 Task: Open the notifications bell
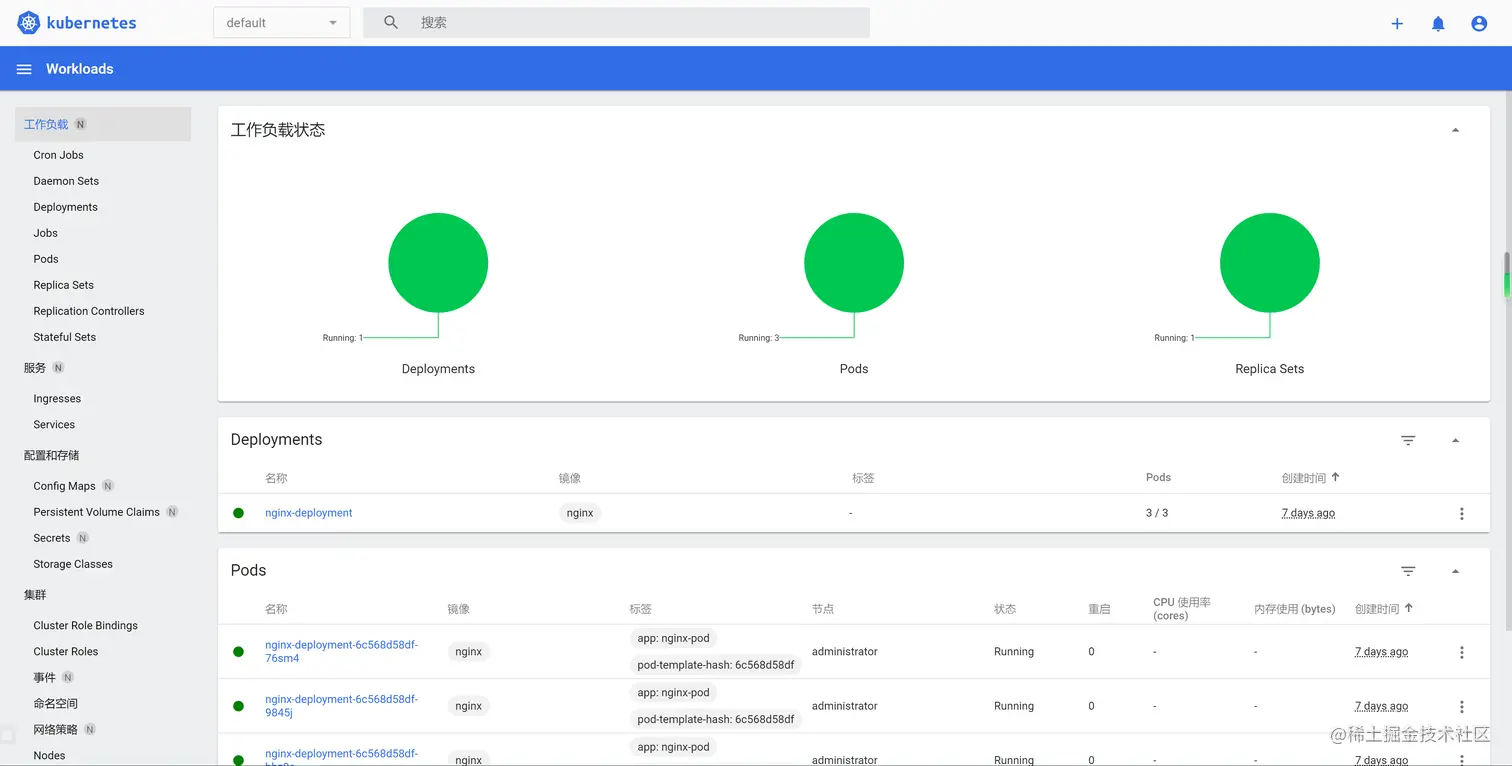point(1438,24)
